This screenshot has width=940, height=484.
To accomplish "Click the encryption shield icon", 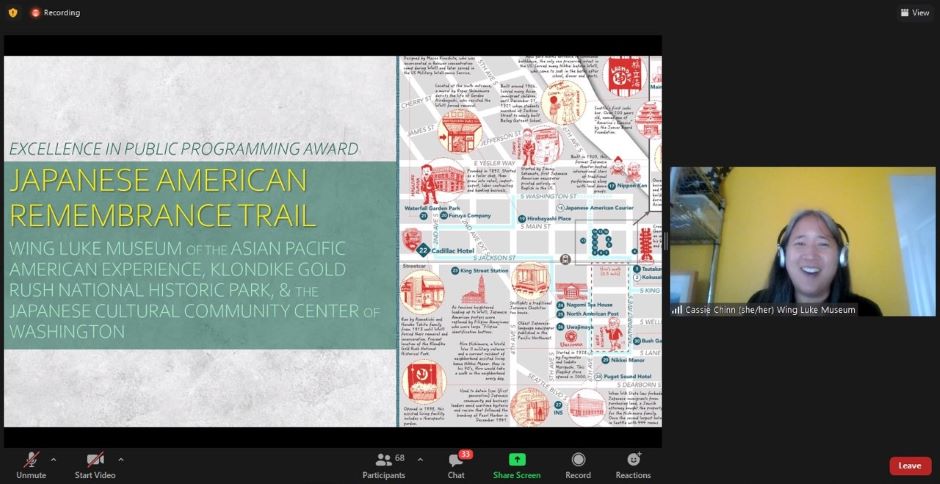I will click(x=13, y=13).
